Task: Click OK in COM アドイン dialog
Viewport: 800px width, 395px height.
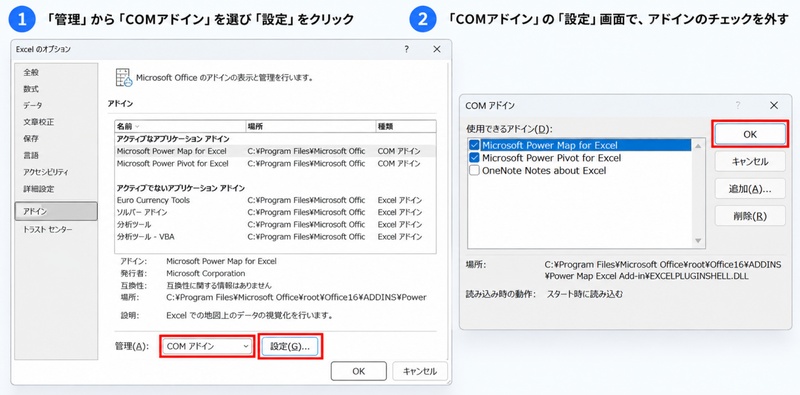Action: (x=750, y=134)
